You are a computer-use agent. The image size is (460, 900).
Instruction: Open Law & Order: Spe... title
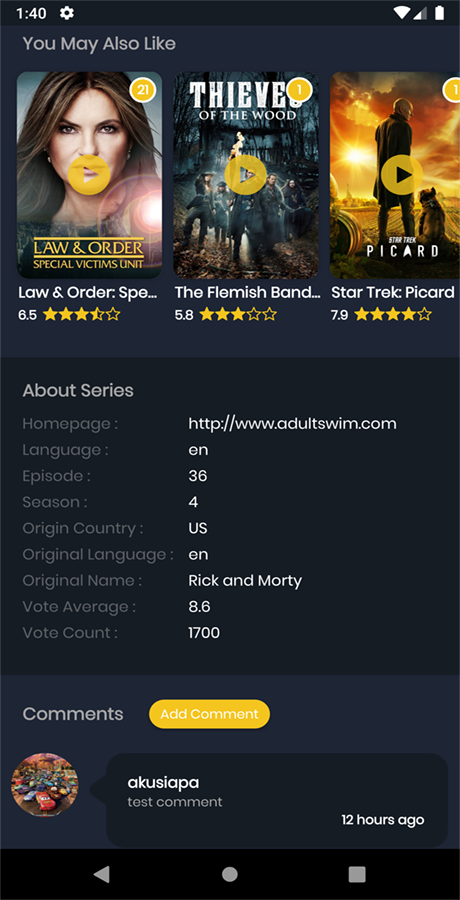[88, 292]
